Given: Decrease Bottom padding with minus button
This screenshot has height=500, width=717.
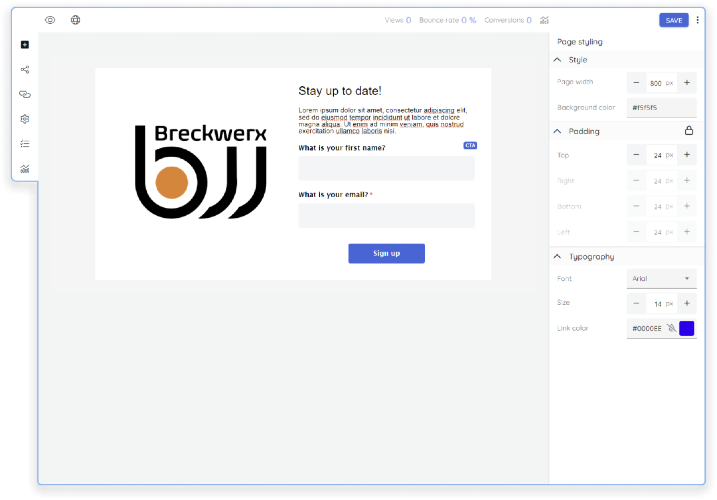Looking at the screenshot, I should click(x=636, y=206).
